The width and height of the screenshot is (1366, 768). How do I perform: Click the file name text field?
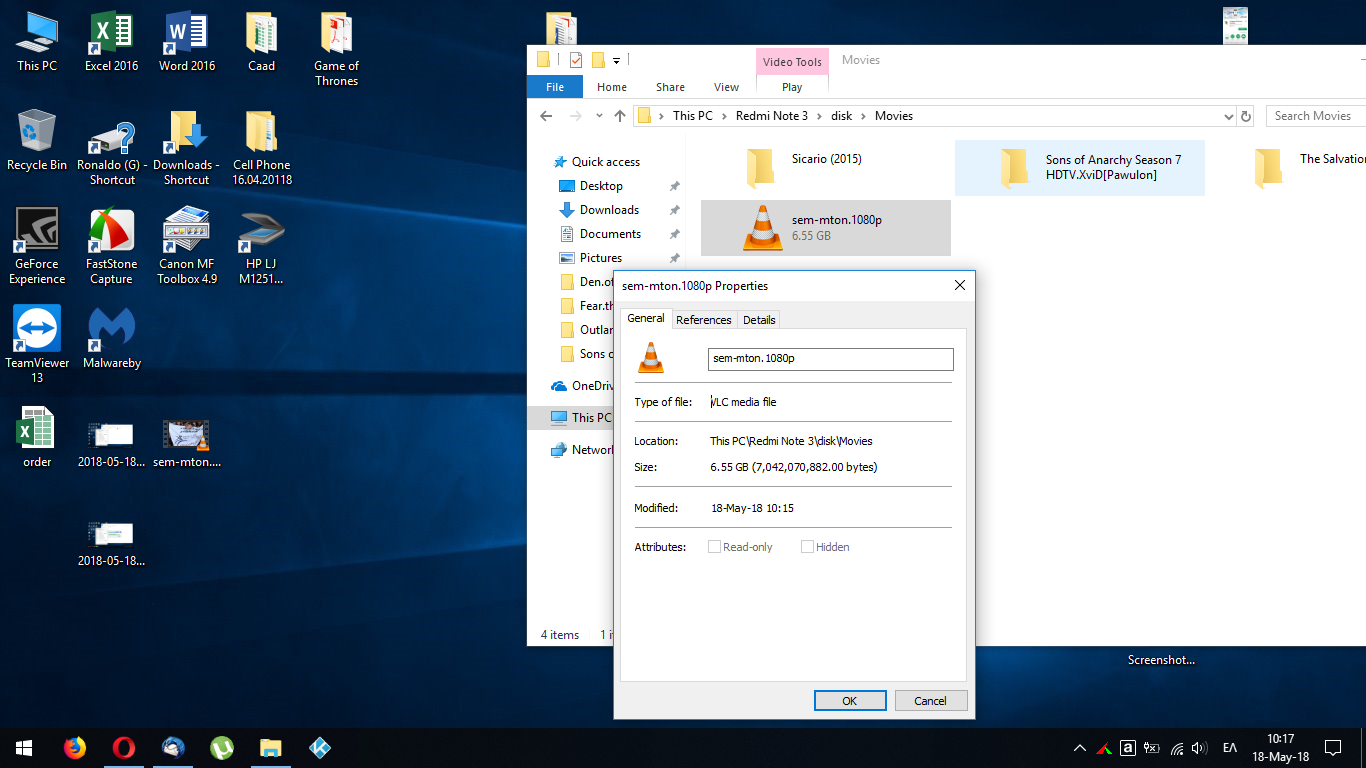(x=830, y=359)
